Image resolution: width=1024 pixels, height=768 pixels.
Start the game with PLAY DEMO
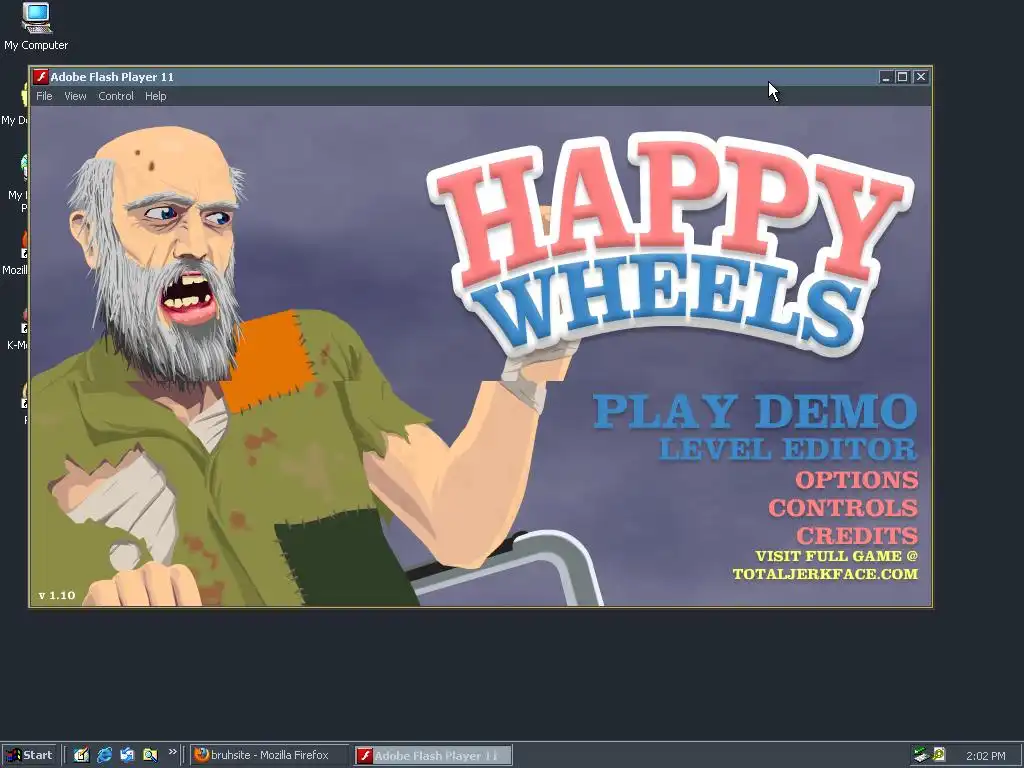[756, 411]
